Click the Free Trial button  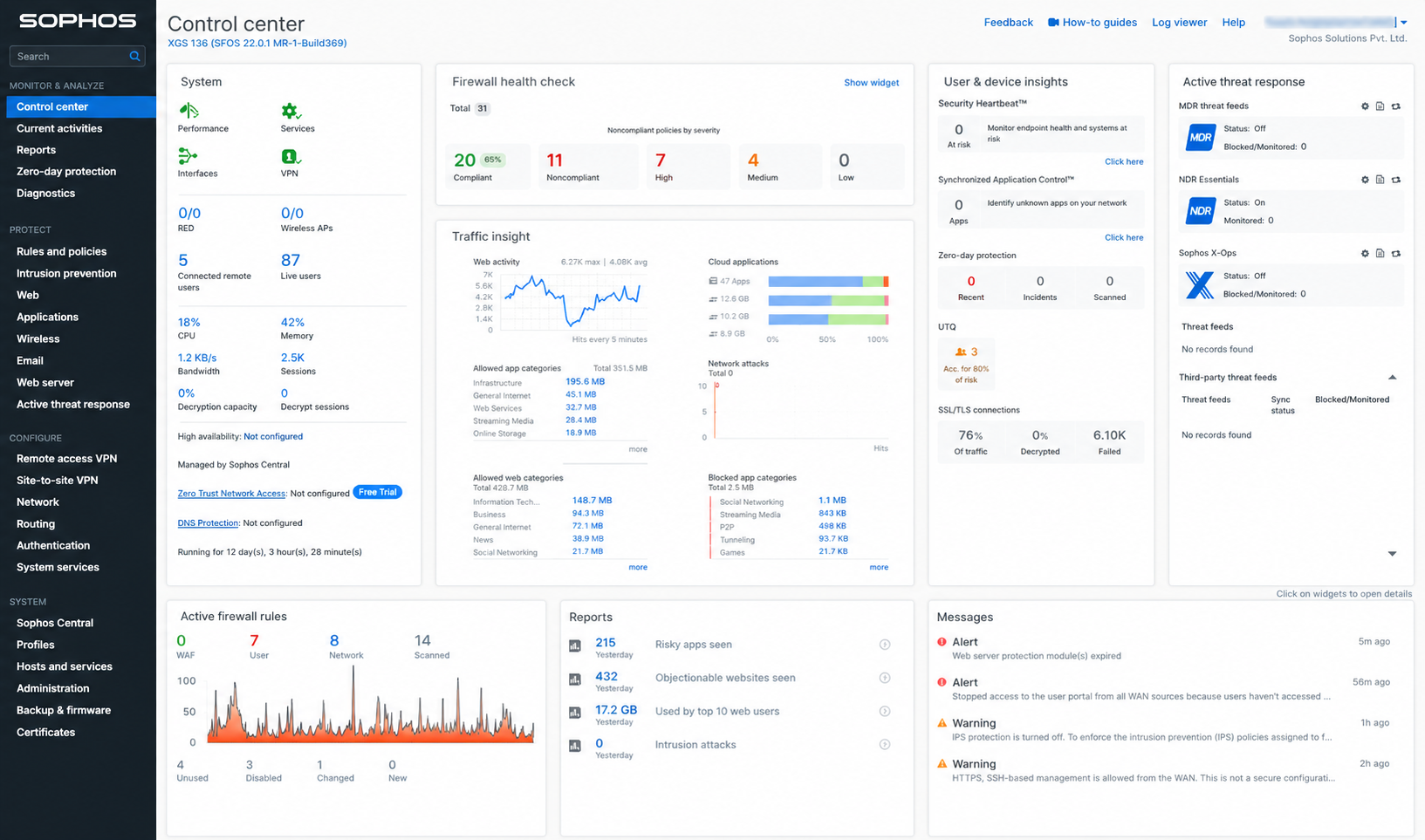click(377, 493)
